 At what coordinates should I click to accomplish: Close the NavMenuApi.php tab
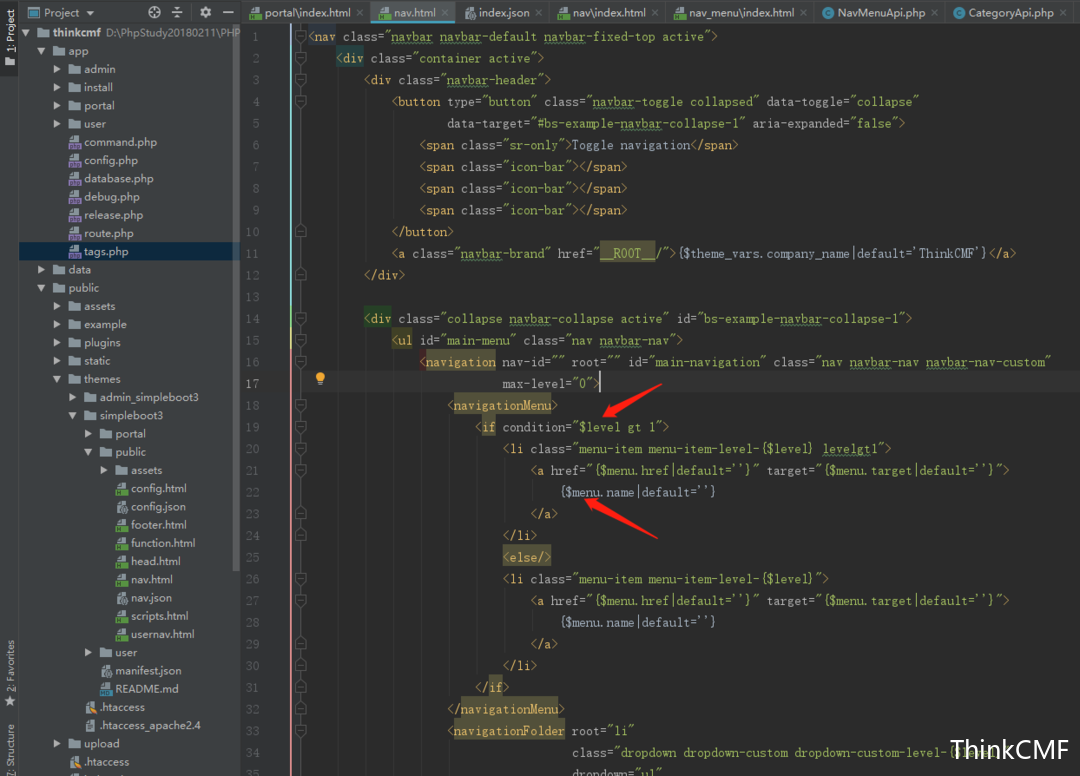(935, 12)
